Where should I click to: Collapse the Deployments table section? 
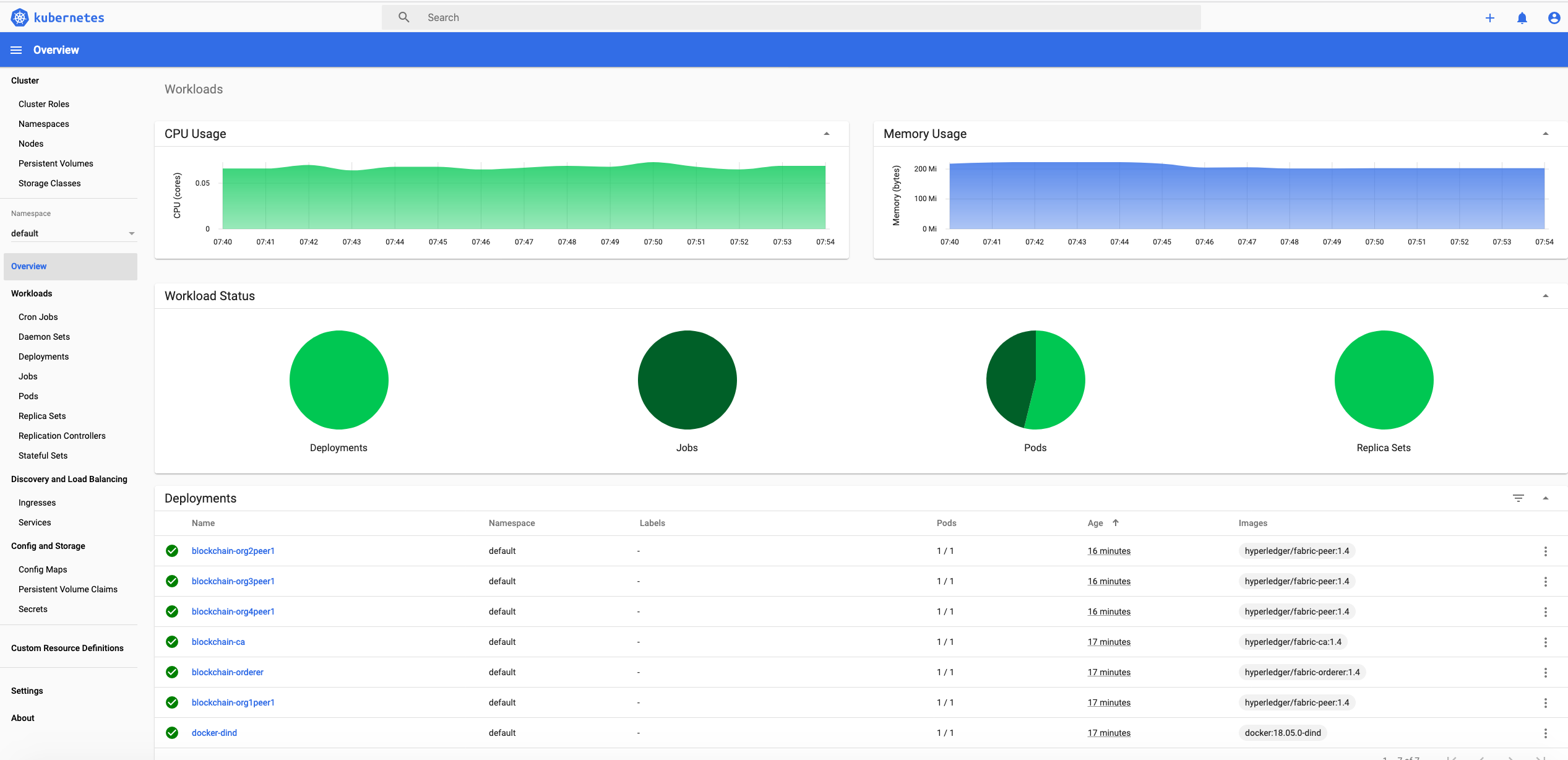tap(1545, 498)
